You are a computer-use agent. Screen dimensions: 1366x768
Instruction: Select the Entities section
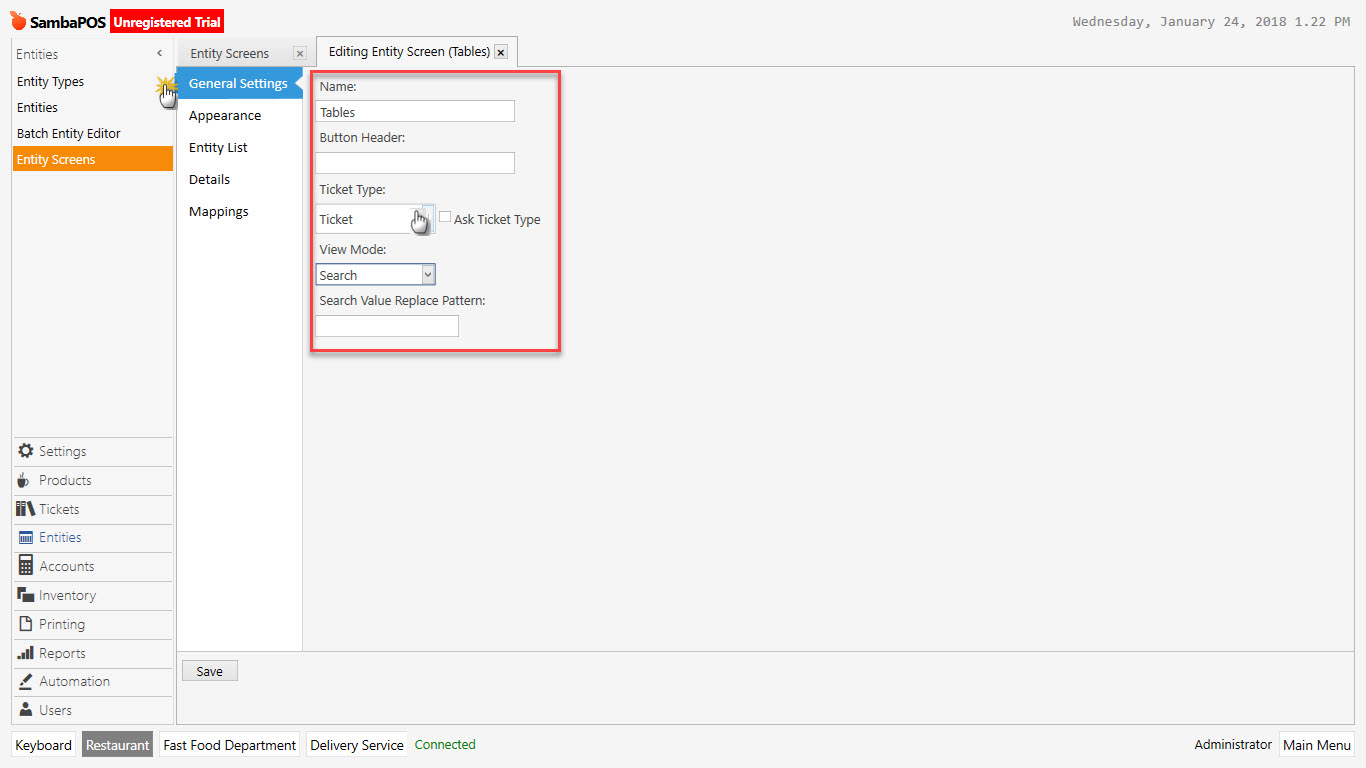pos(58,537)
